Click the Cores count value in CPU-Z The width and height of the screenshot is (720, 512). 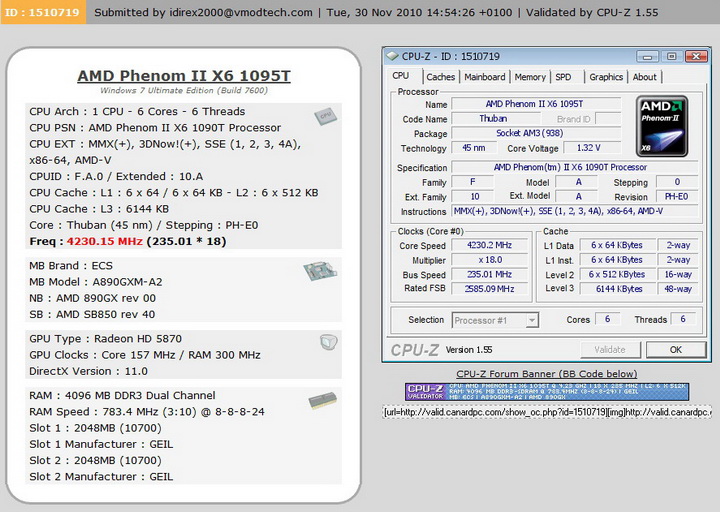(x=608, y=319)
